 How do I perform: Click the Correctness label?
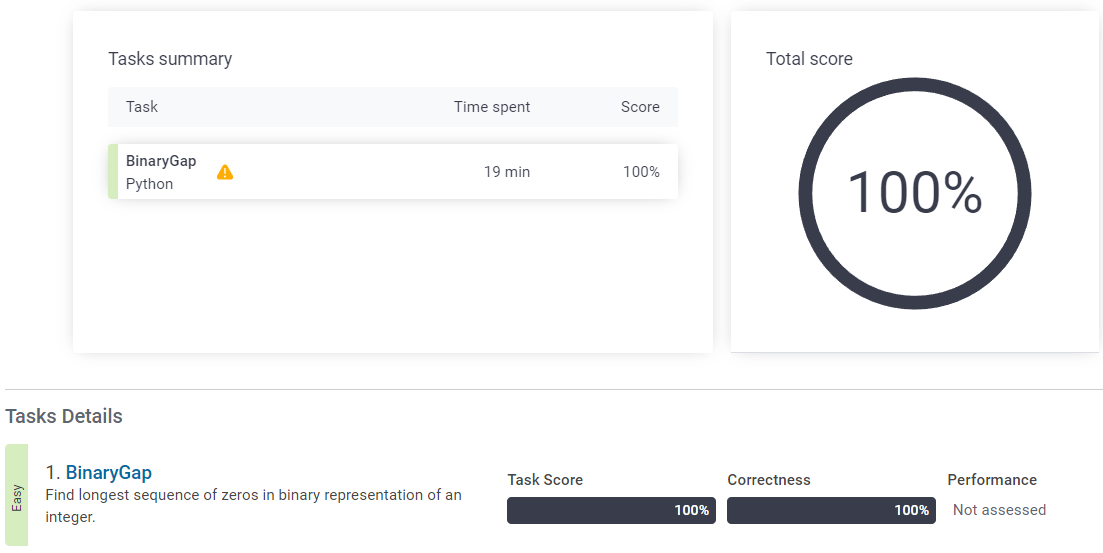(x=769, y=480)
